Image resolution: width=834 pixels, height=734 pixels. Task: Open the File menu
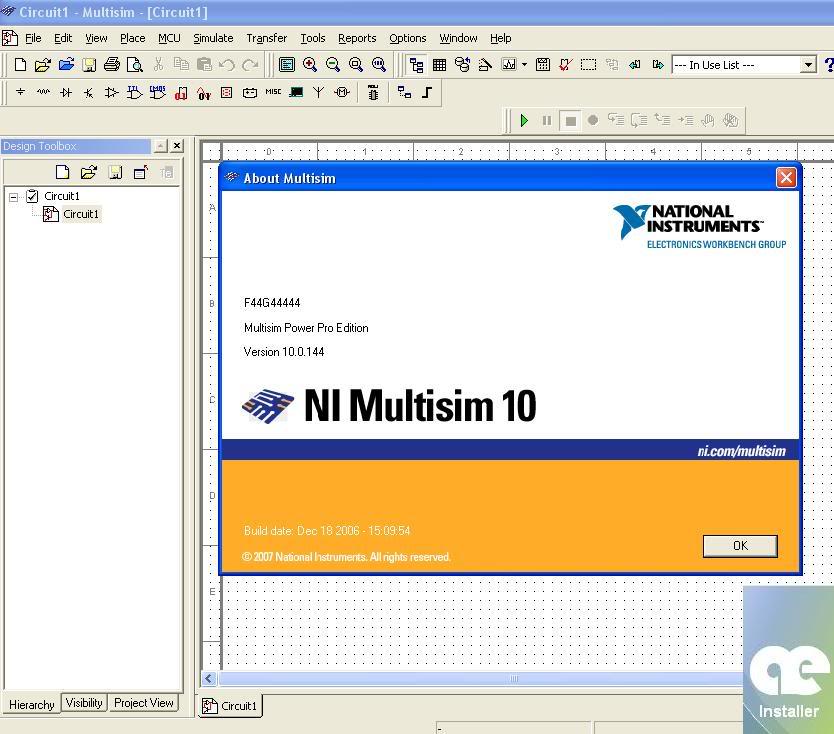pos(33,38)
